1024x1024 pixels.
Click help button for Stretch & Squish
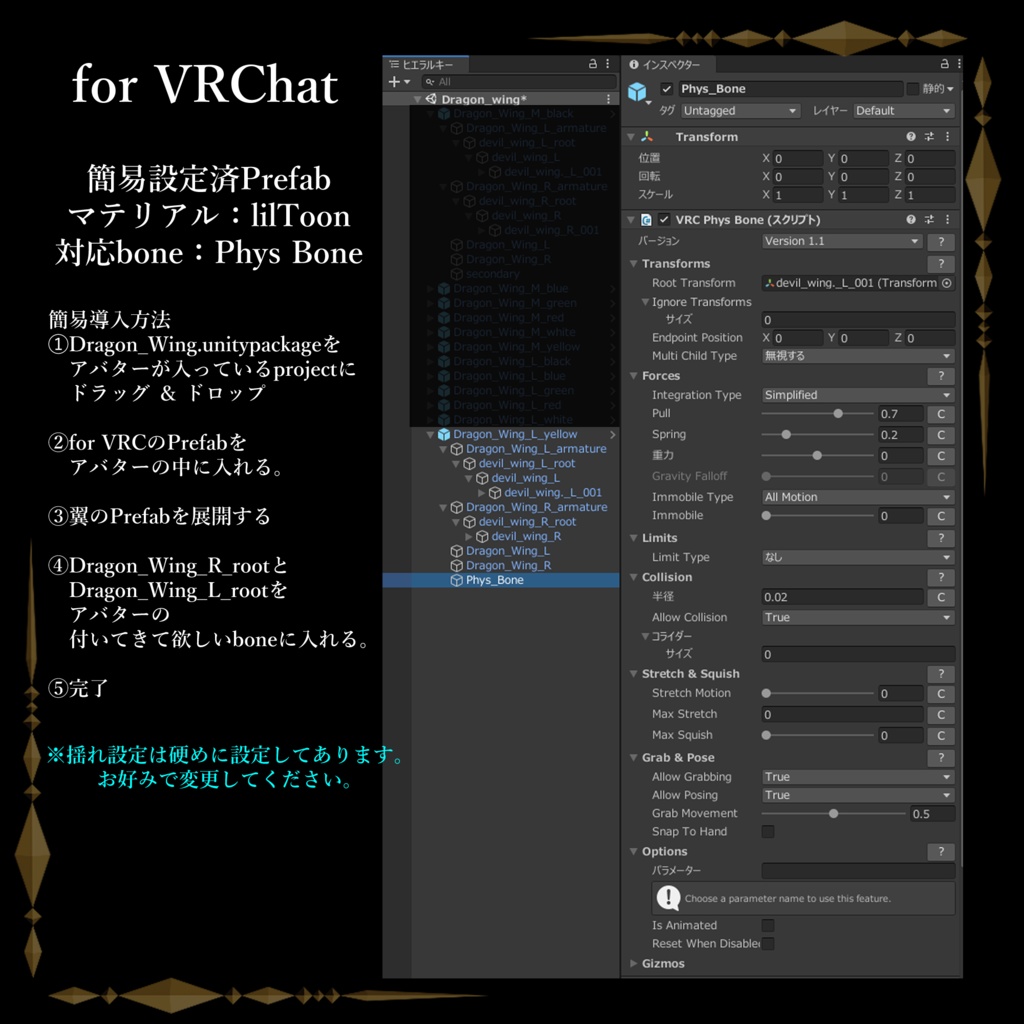coord(941,674)
